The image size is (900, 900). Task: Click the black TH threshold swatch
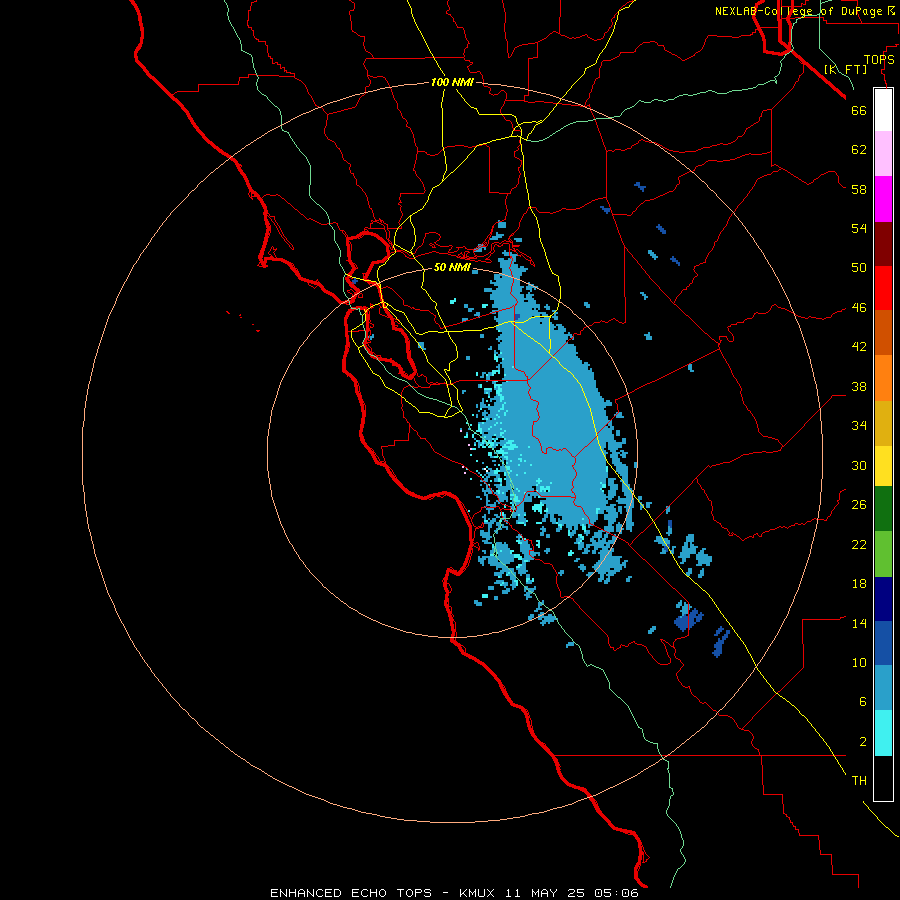pyautogui.click(x=883, y=778)
